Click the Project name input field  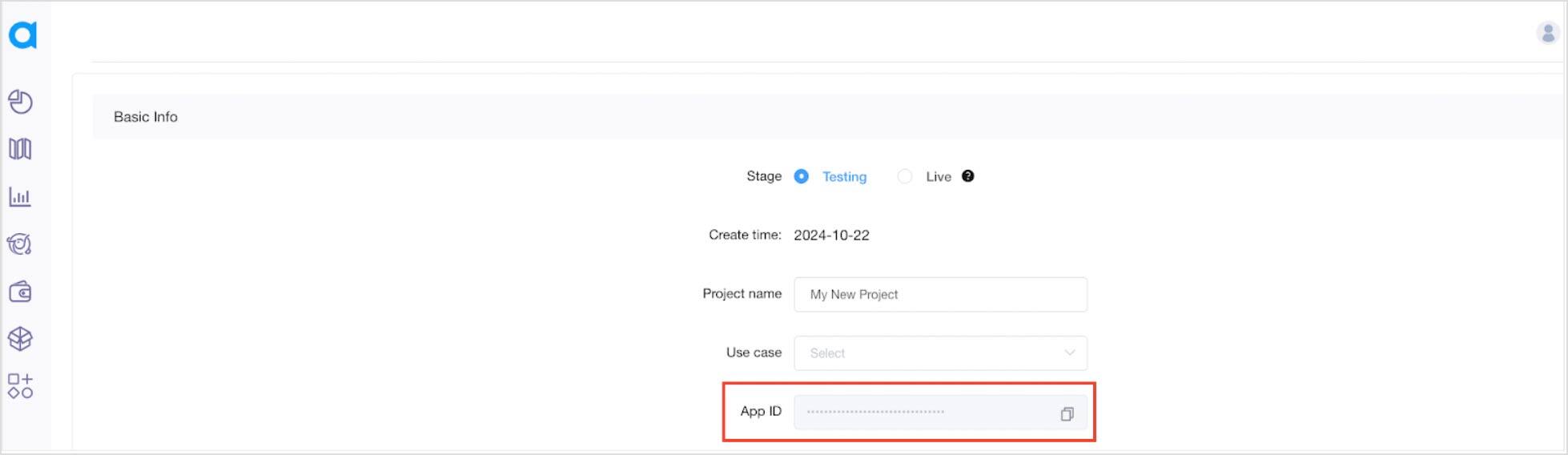click(x=940, y=295)
